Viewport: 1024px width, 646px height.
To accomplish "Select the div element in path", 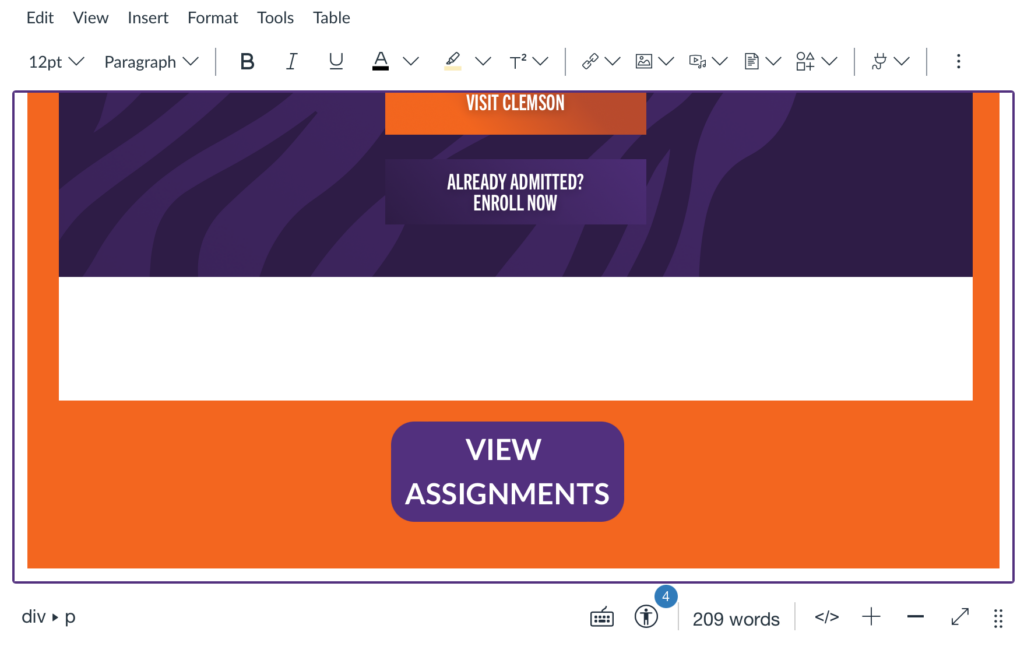I will [33, 617].
